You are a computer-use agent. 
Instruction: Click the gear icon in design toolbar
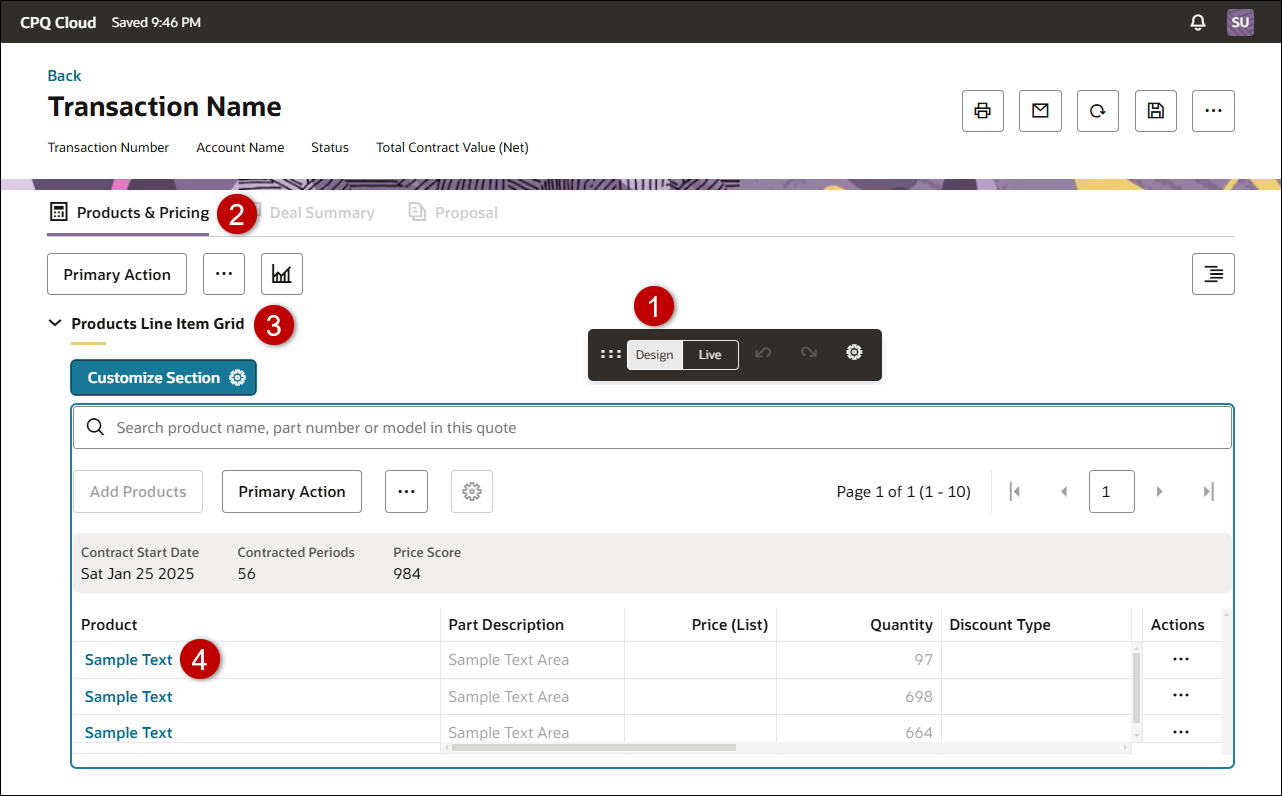point(854,353)
